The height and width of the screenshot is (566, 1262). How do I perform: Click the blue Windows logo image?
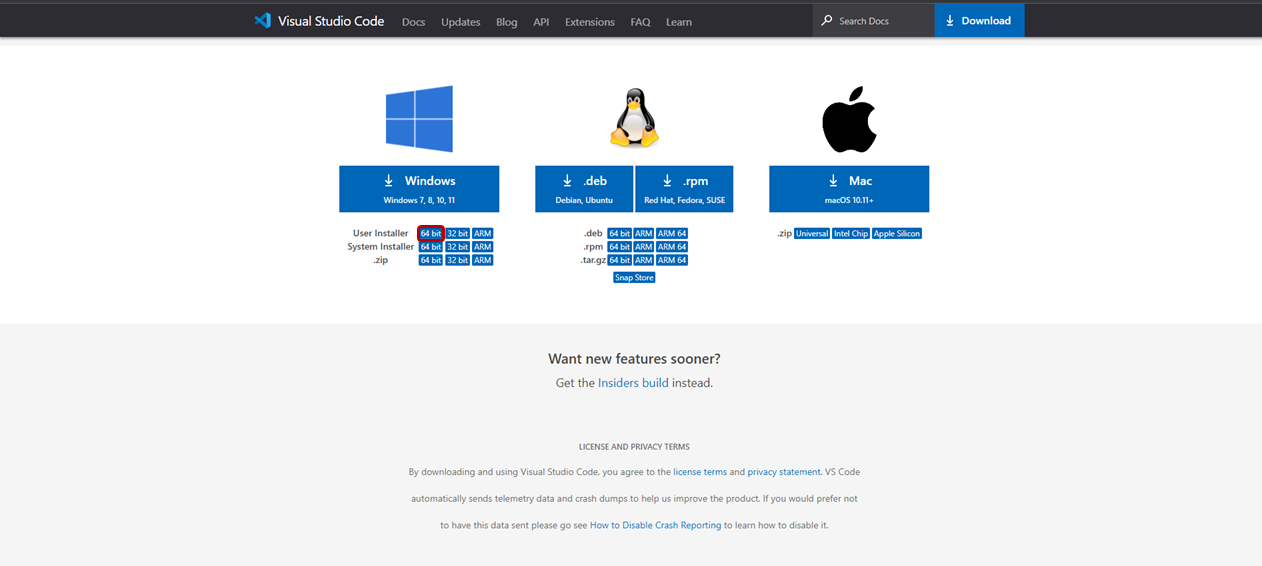[x=419, y=119]
